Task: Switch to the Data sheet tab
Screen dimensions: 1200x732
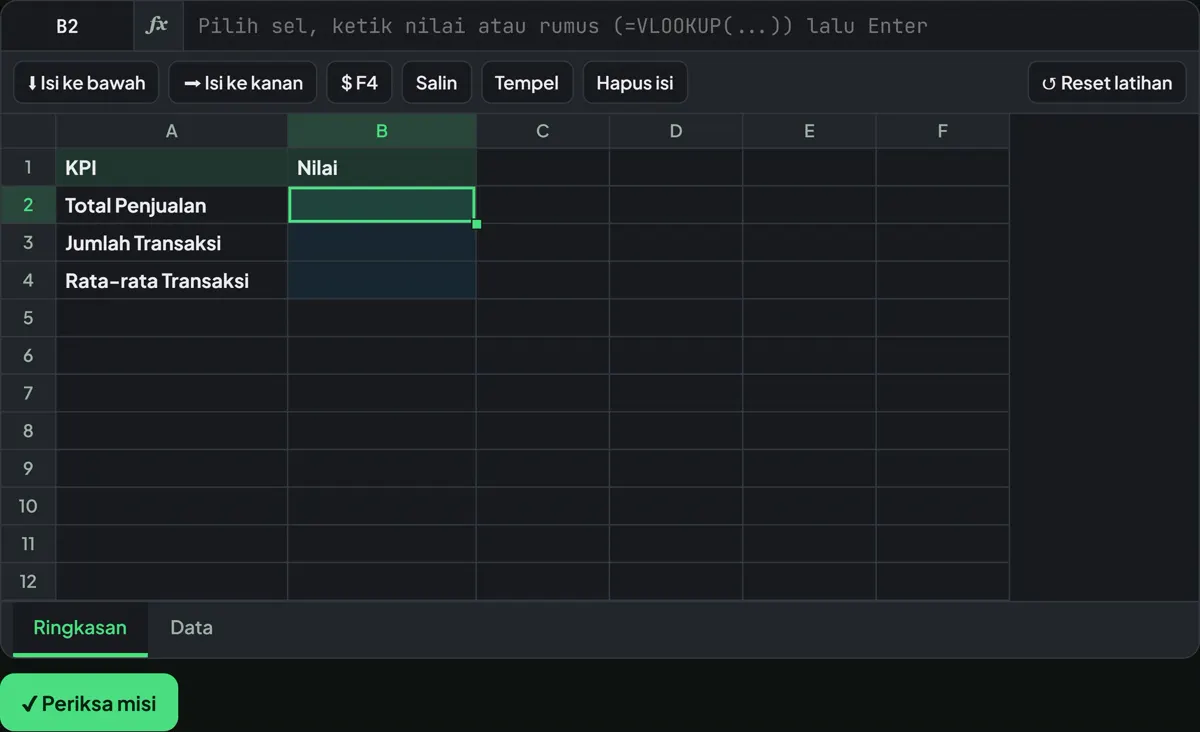Action: tap(191, 628)
